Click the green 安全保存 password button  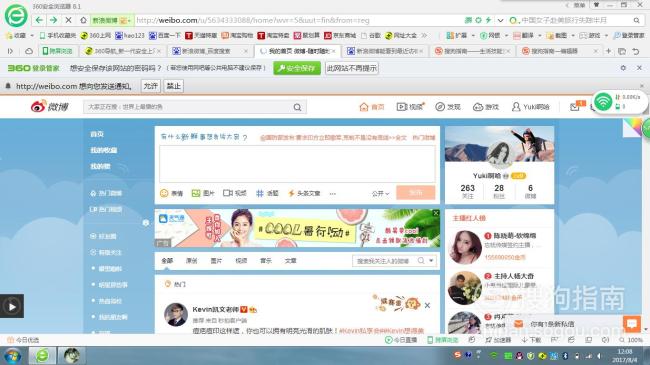pos(297,68)
